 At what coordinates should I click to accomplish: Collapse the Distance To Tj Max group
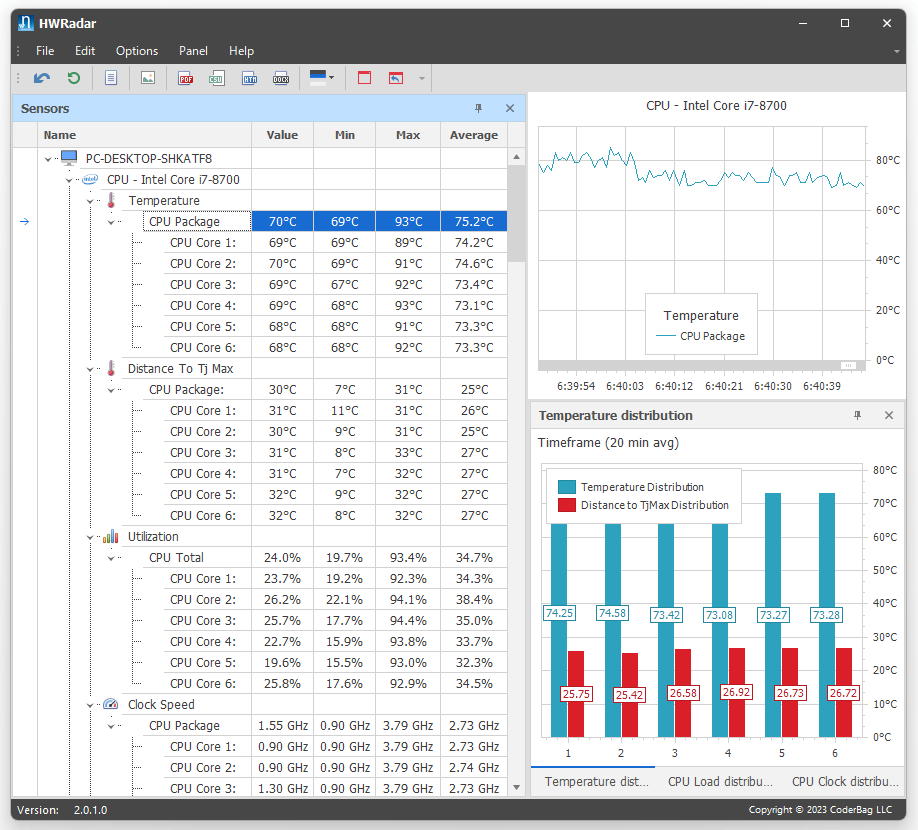point(90,369)
